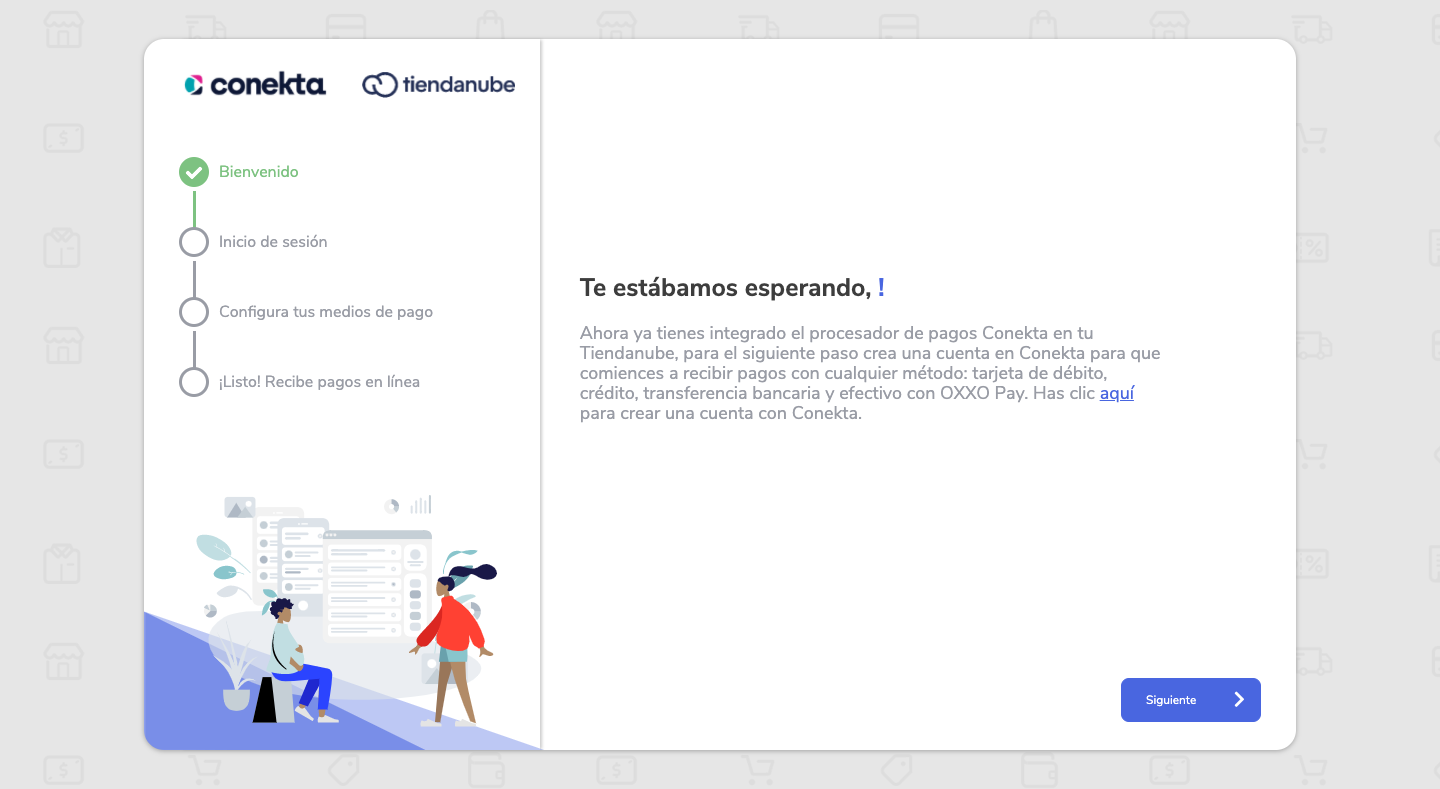Open ¡Listo! Recibe pagos en línea label

pos(319,382)
